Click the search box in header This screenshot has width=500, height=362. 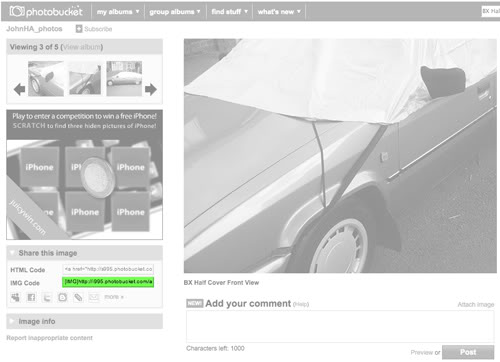coord(491,11)
